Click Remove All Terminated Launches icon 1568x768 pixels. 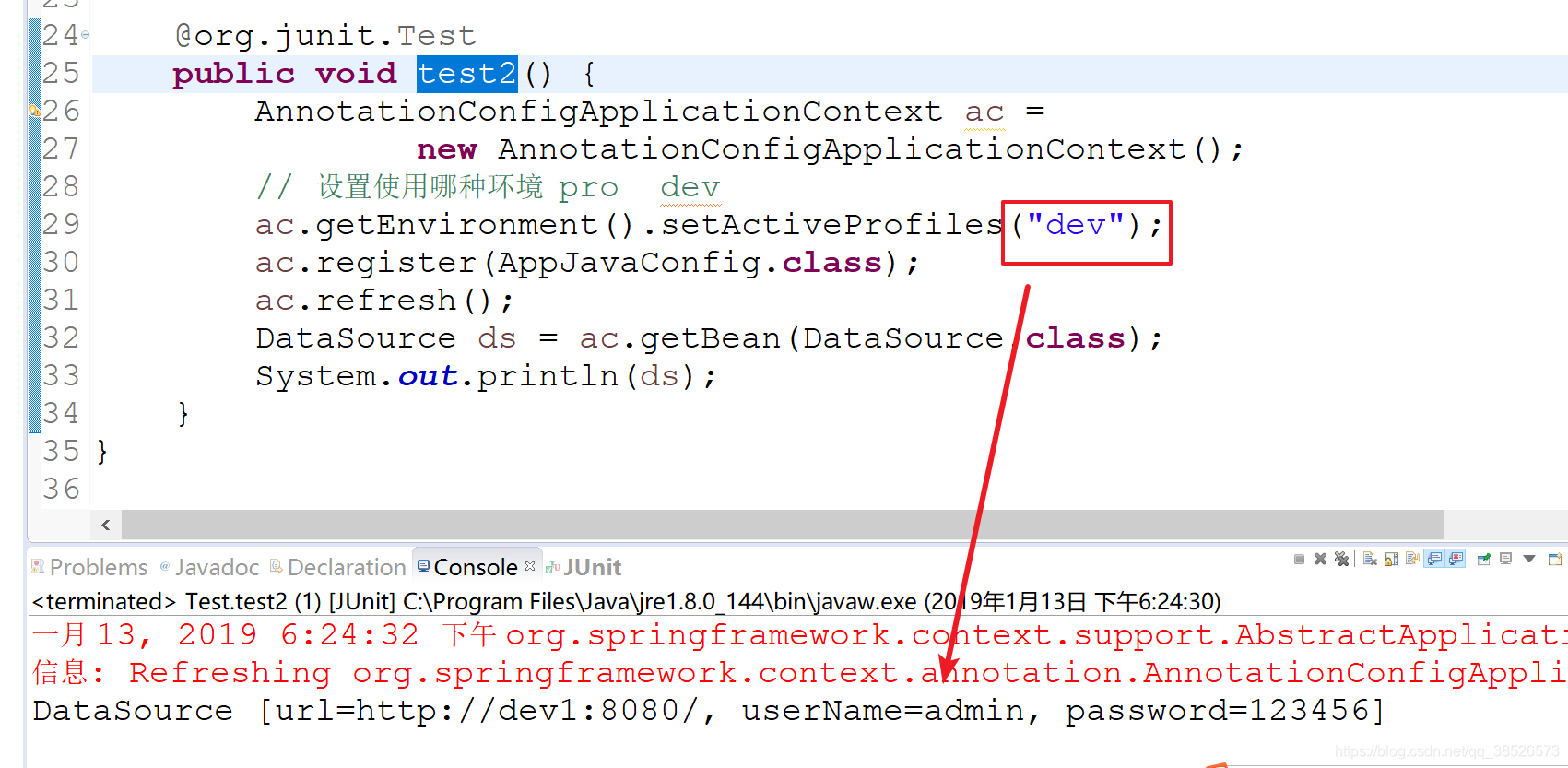point(1341,559)
